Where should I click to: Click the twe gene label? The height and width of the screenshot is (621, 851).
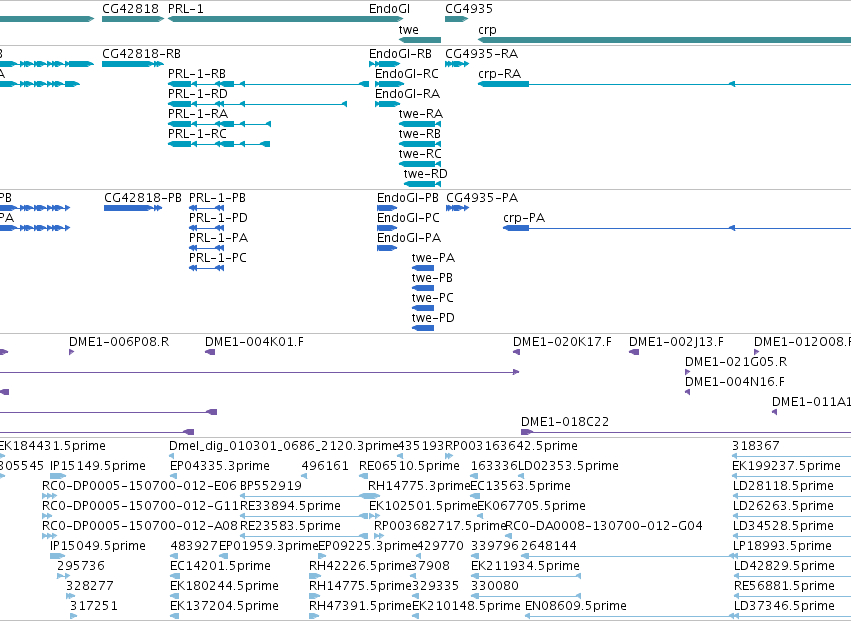point(409,30)
